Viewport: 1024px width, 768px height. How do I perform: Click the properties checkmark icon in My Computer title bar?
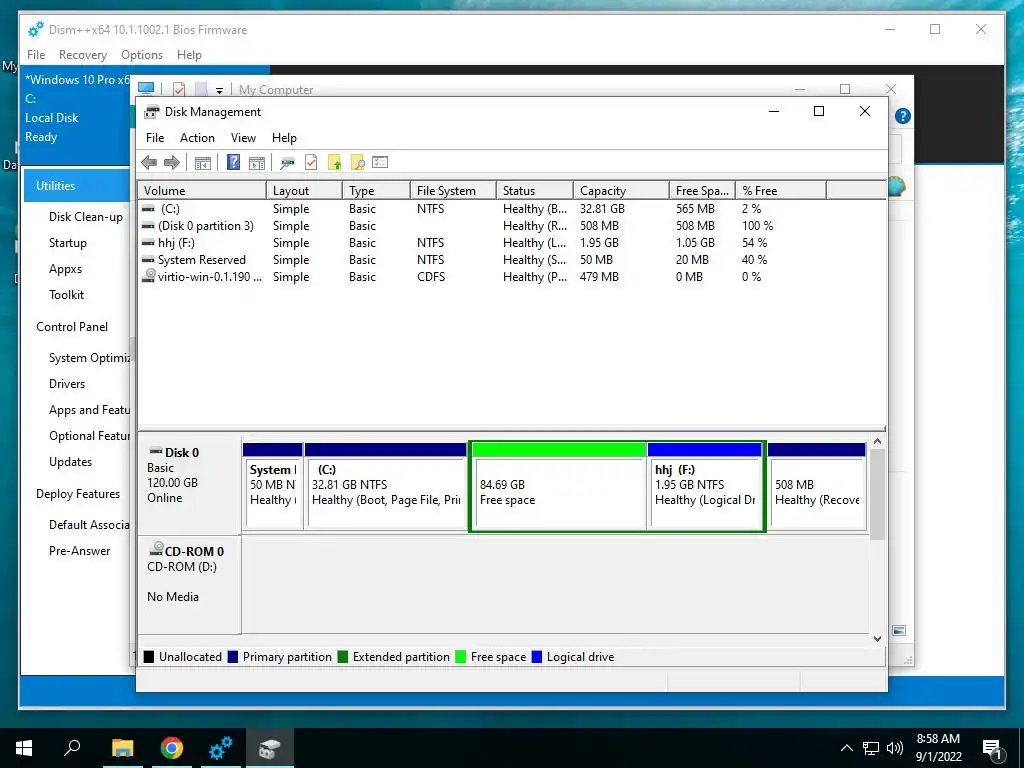(179, 89)
